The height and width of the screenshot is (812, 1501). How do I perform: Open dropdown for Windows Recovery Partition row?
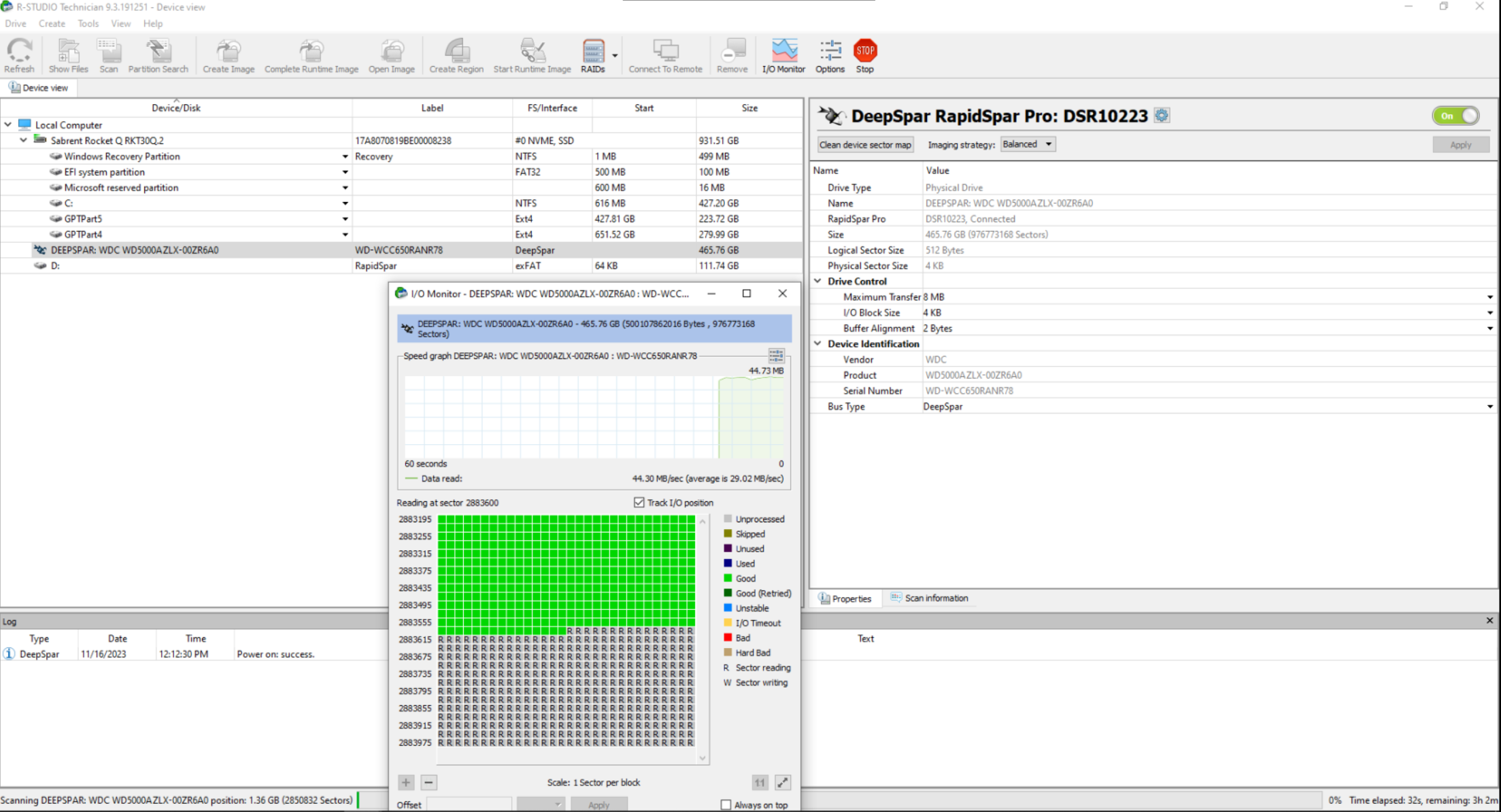345,156
